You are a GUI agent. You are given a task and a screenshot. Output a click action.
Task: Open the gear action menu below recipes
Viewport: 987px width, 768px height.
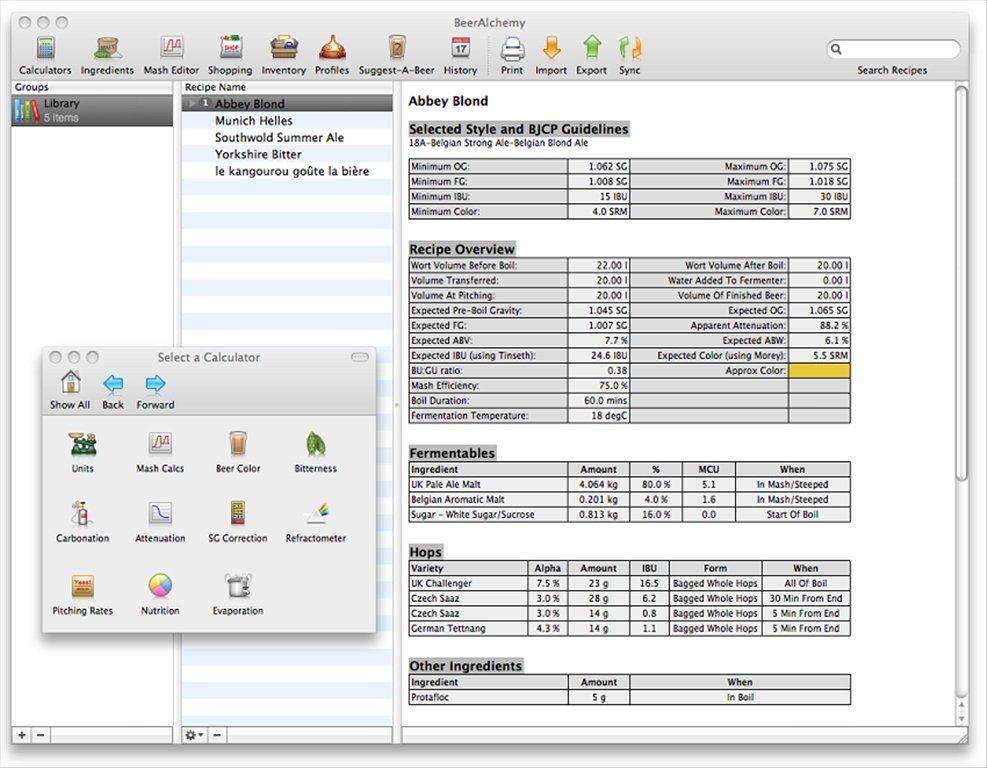click(193, 735)
